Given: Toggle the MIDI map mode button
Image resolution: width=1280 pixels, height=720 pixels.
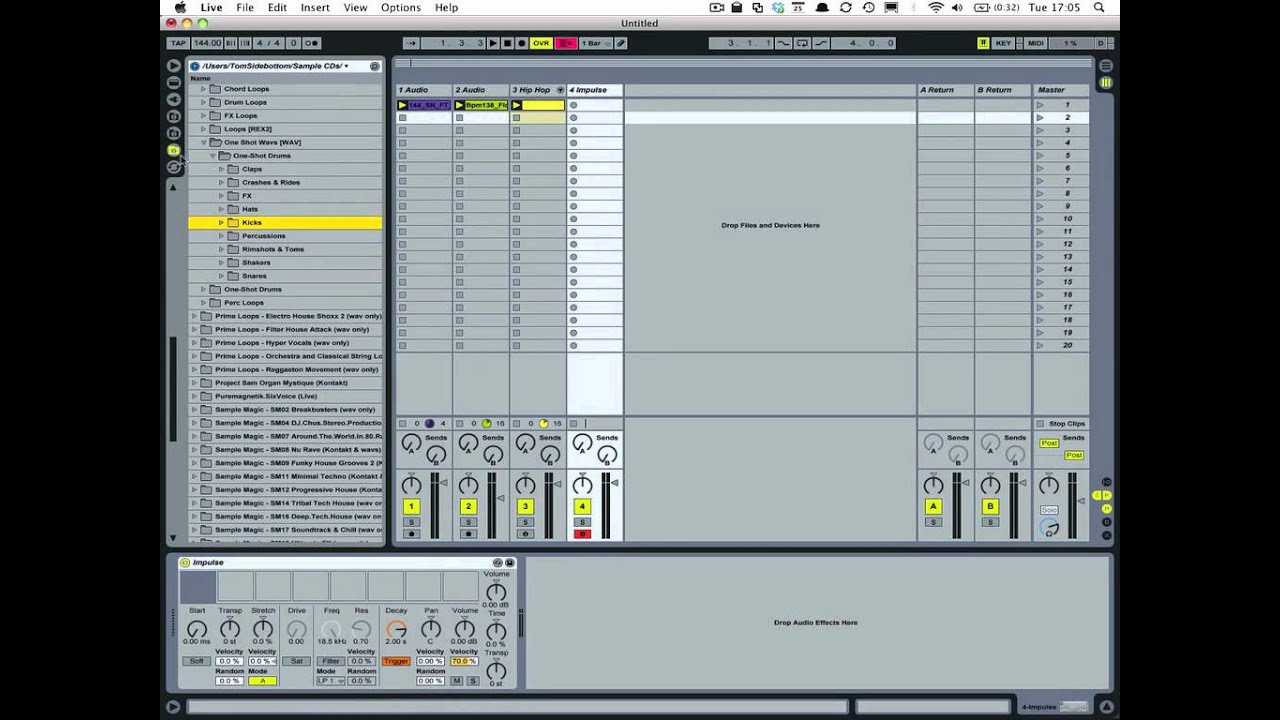Looking at the screenshot, I should (1036, 43).
